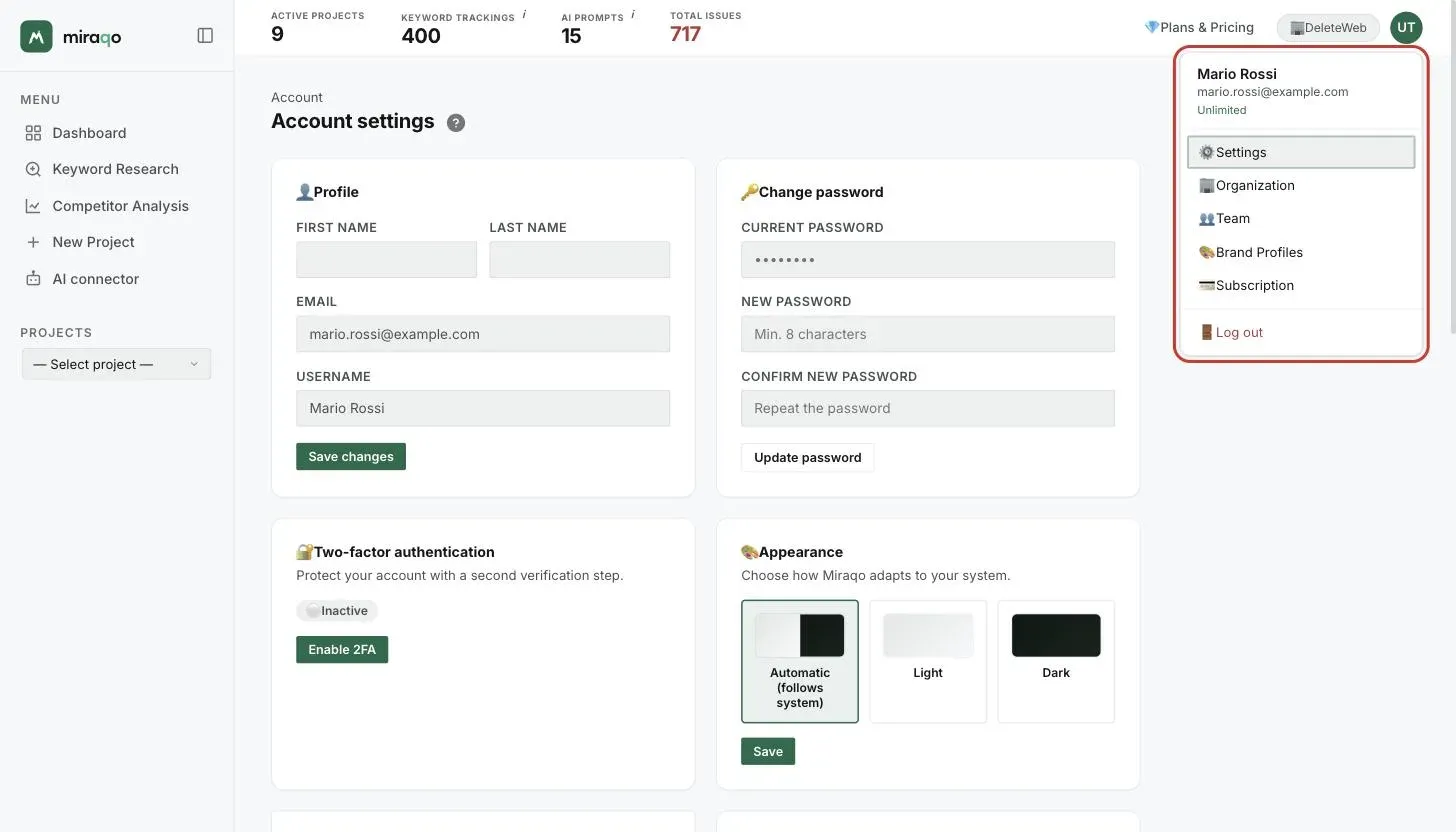
Task: Click the Update password button
Action: click(x=808, y=457)
